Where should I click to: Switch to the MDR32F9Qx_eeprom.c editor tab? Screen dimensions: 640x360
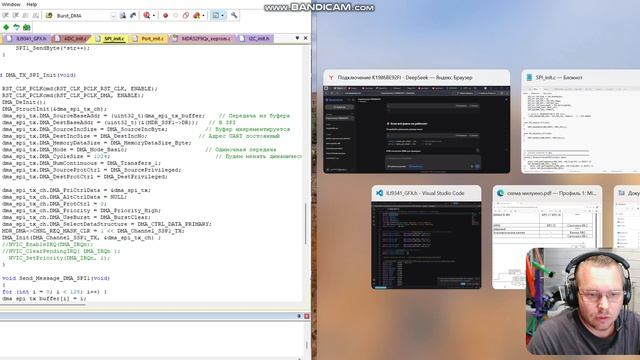202,38
